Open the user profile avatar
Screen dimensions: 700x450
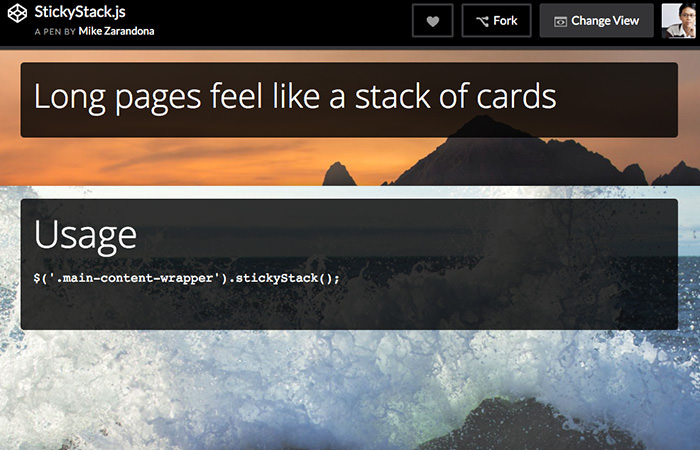point(679,21)
